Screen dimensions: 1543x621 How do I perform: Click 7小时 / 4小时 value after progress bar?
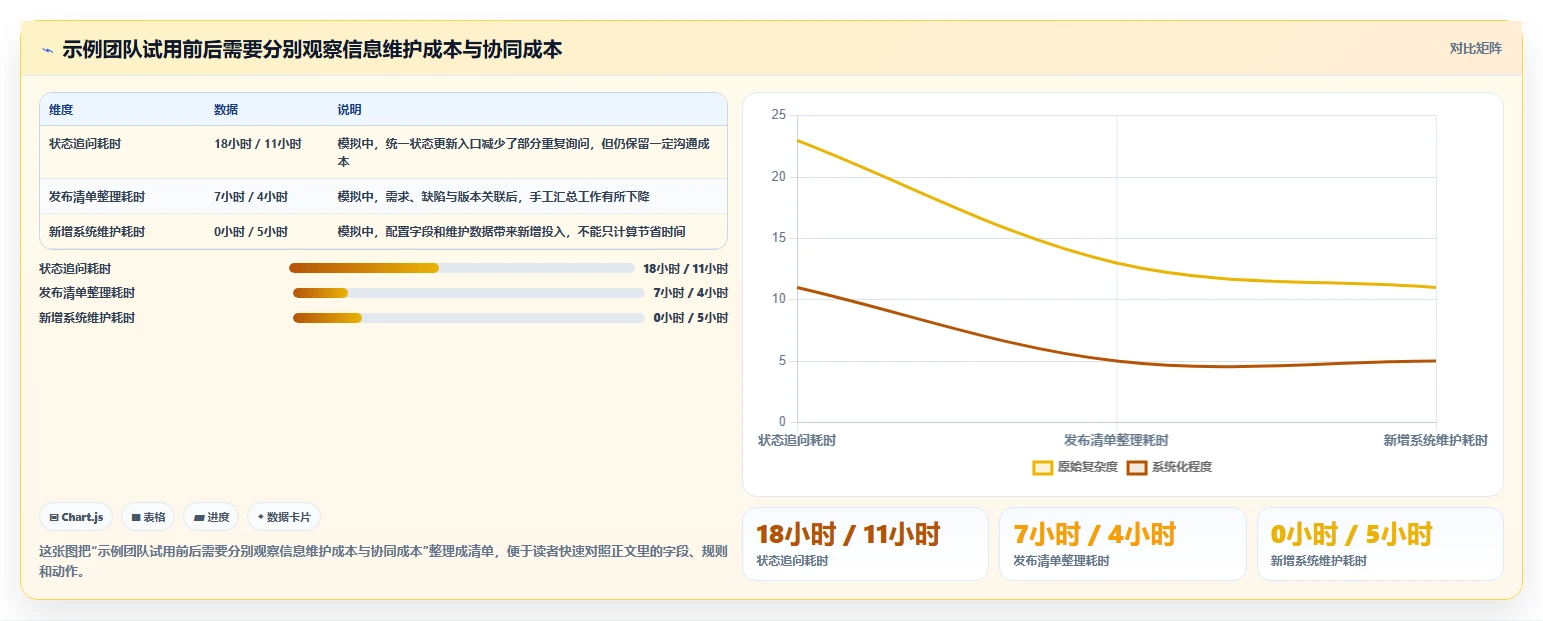691,293
